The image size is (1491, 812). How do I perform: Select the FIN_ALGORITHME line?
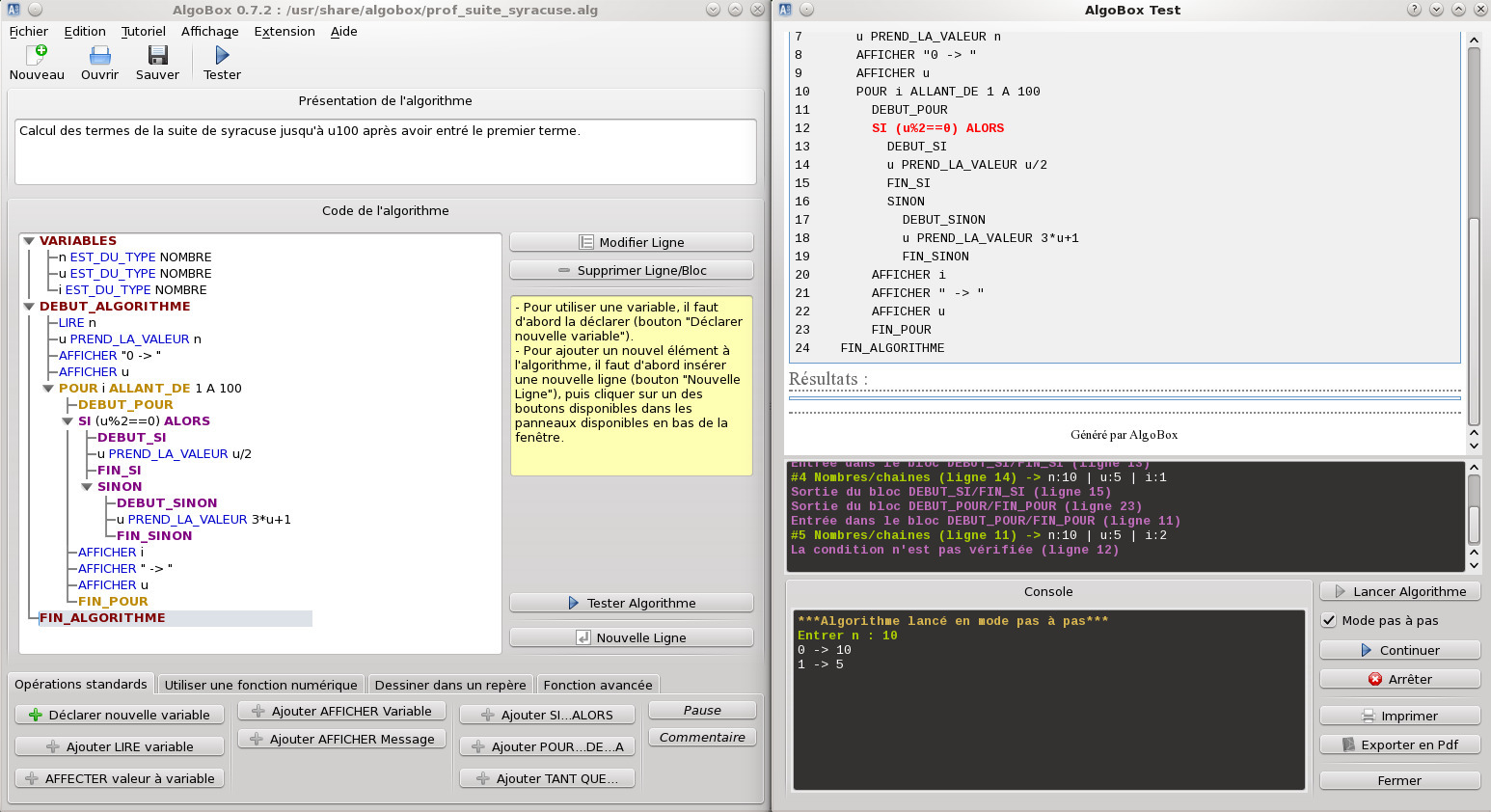(102, 618)
